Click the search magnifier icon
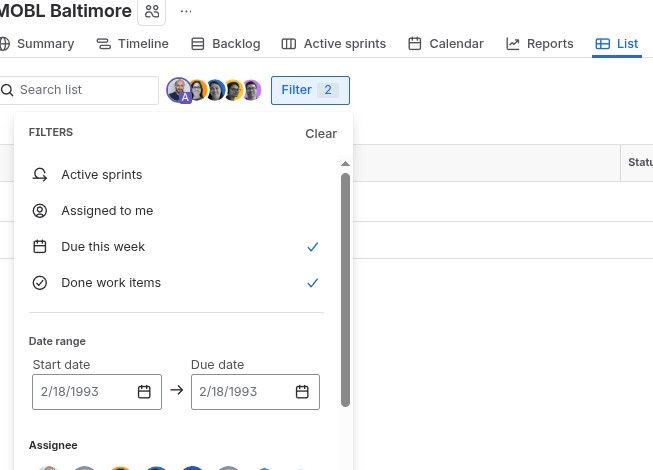The width and height of the screenshot is (653, 470). (7, 90)
